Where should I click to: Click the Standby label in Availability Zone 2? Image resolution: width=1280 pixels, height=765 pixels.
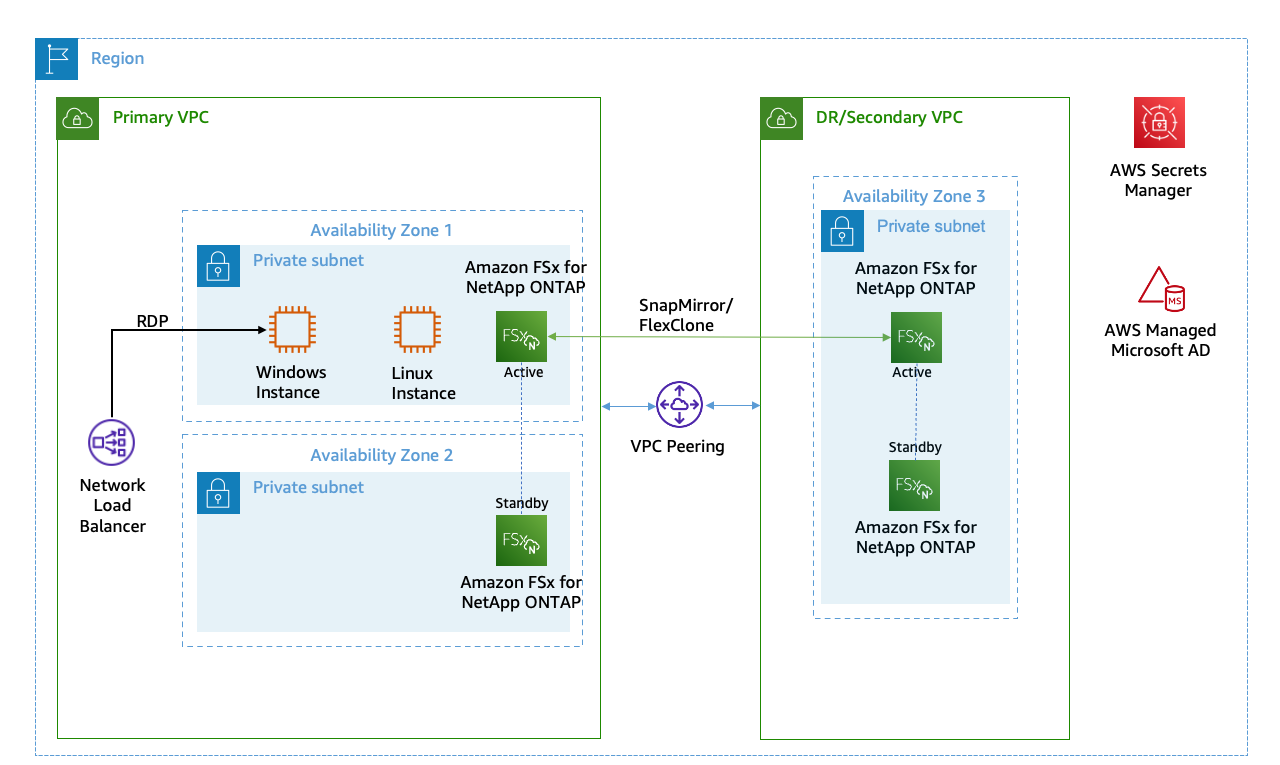[522, 503]
